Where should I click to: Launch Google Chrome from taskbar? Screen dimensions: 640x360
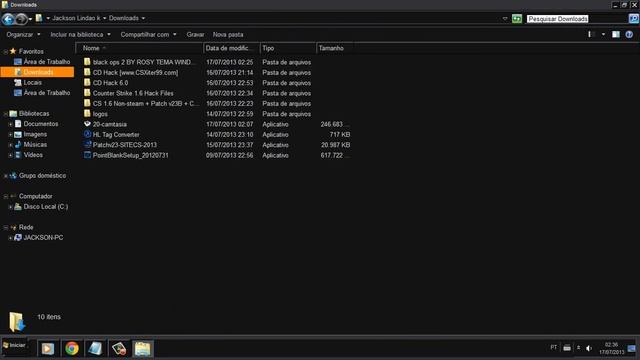(x=71, y=349)
